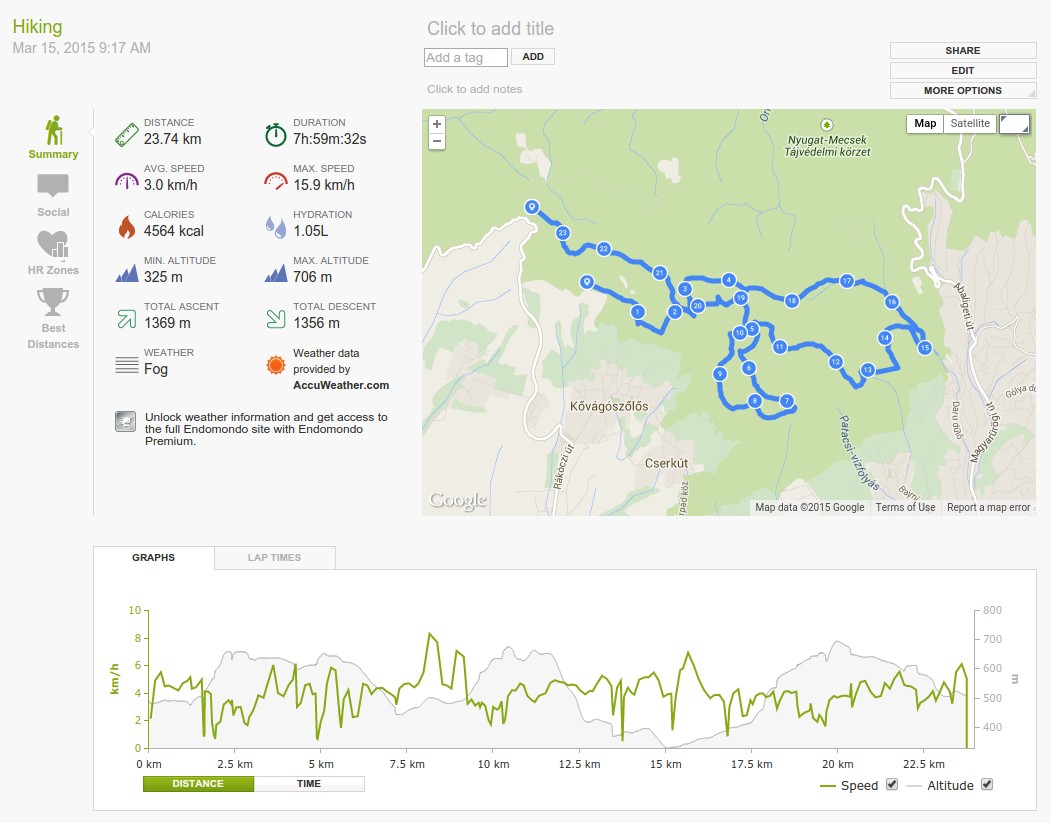Click the SHARE button
This screenshot has height=823, width=1051.
pyautogui.click(x=963, y=50)
